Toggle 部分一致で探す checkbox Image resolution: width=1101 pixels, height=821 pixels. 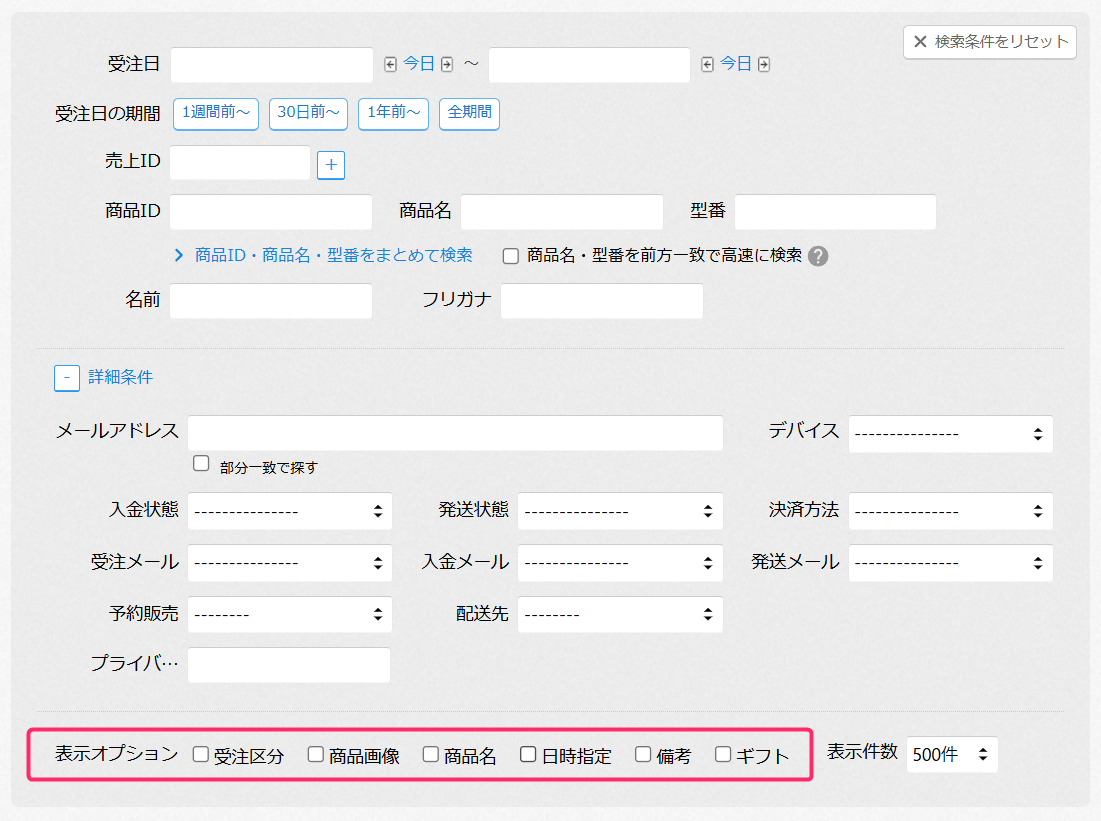point(201,464)
